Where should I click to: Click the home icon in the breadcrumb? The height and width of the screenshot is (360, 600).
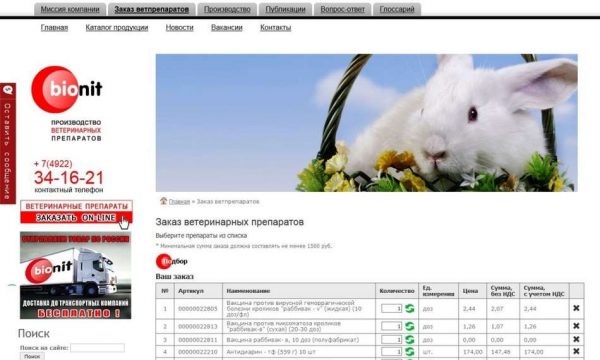163,201
